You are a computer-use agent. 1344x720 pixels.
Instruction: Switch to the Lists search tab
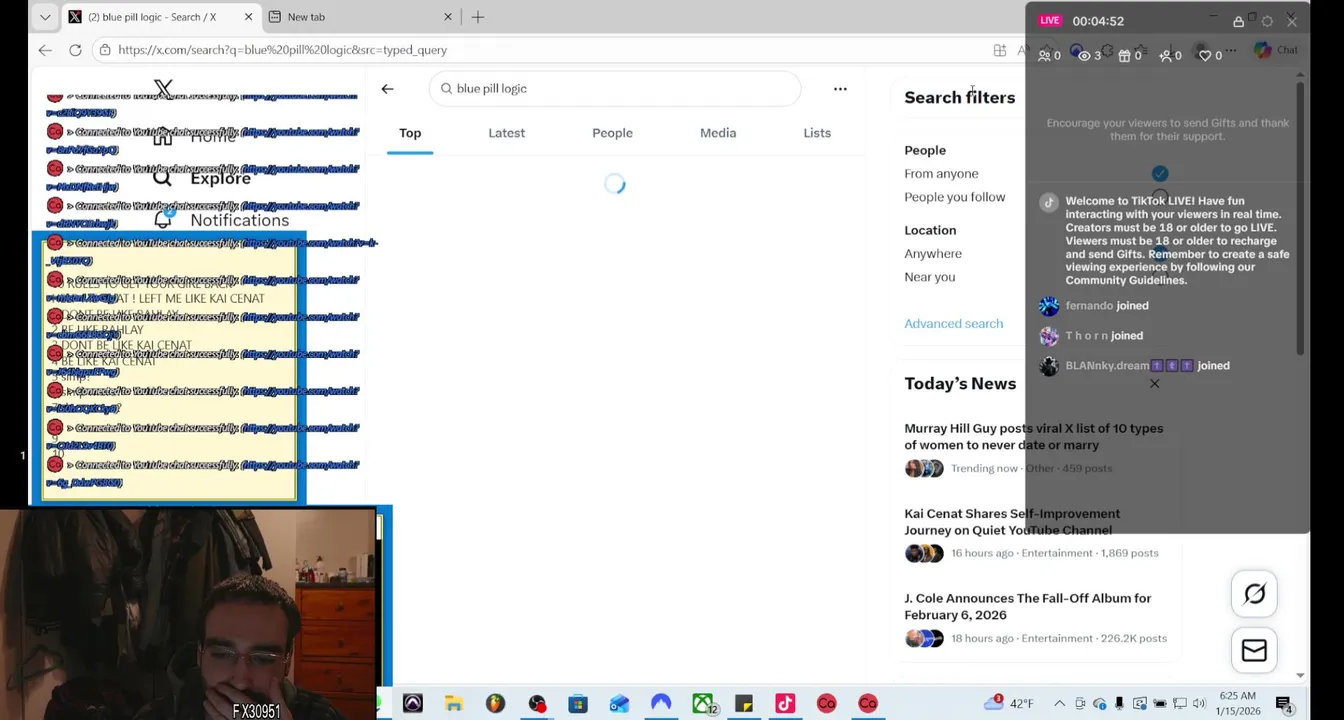pyautogui.click(x=817, y=133)
